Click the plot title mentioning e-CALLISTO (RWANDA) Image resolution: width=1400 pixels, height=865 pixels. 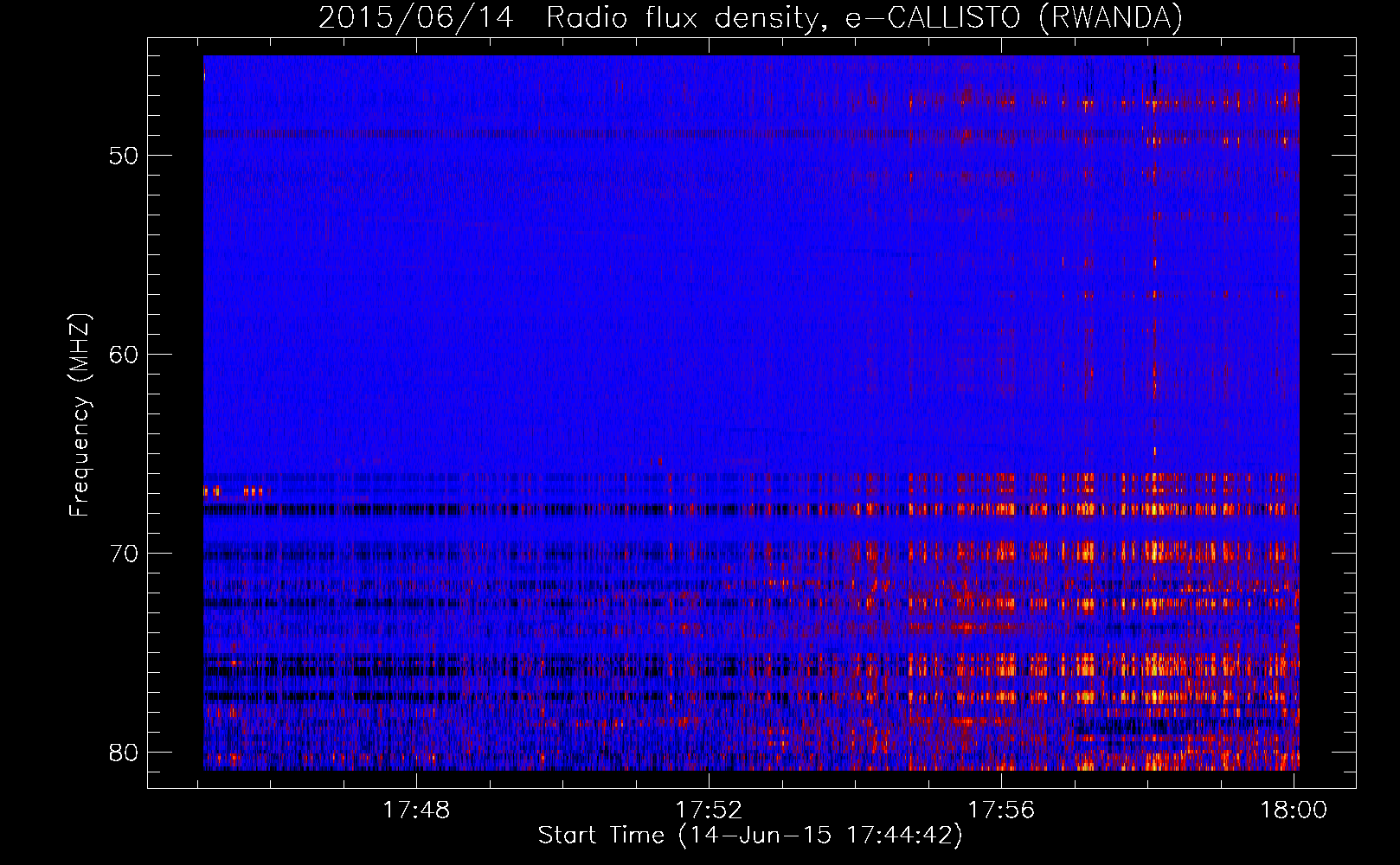point(750,17)
